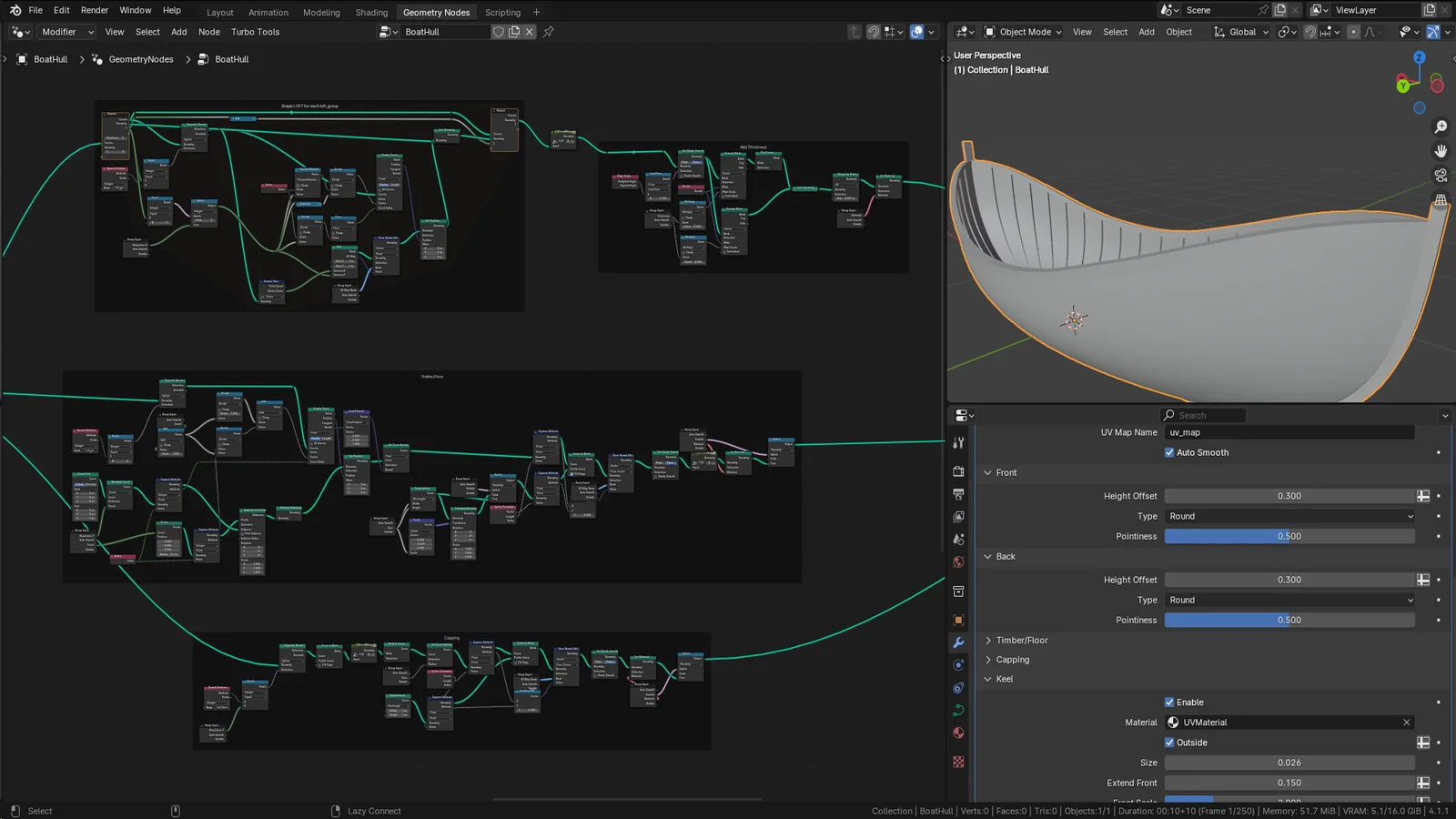Open the Type dropdown set to Round
The image size is (1456, 819).
1289,516
